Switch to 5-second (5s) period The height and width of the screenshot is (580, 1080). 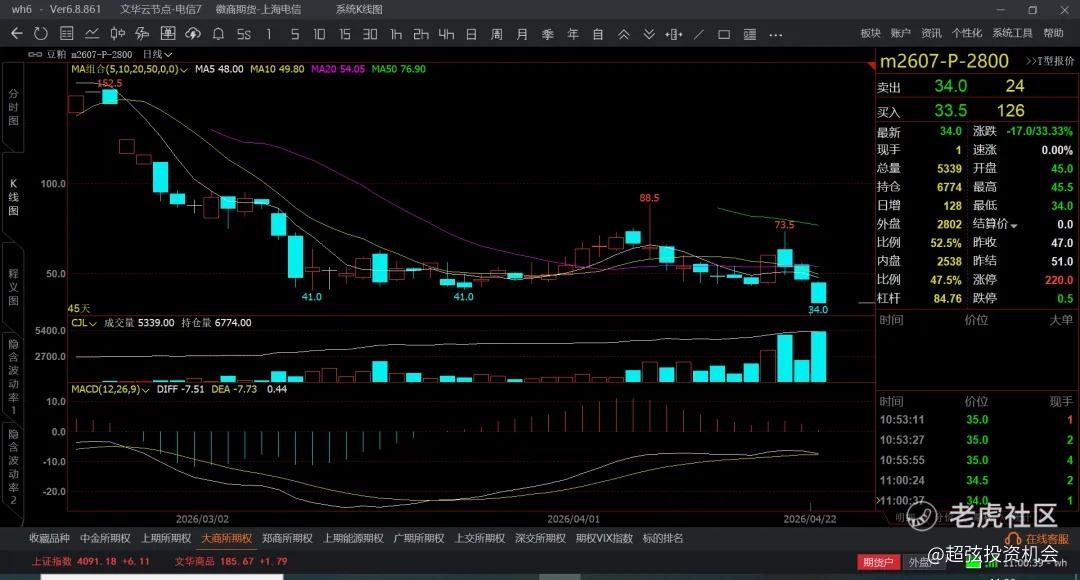[244, 34]
